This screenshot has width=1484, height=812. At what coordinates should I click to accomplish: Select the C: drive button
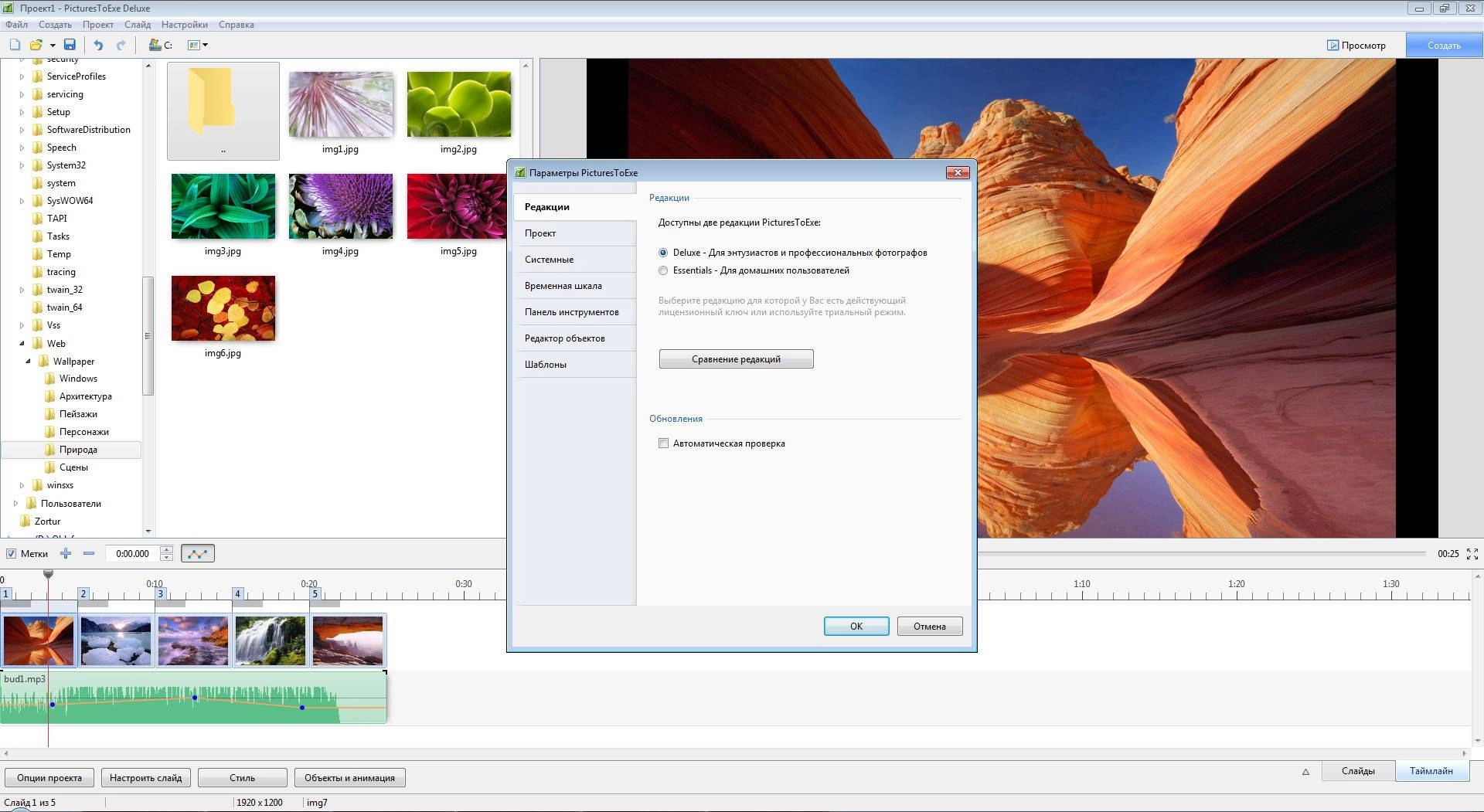click(x=161, y=45)
